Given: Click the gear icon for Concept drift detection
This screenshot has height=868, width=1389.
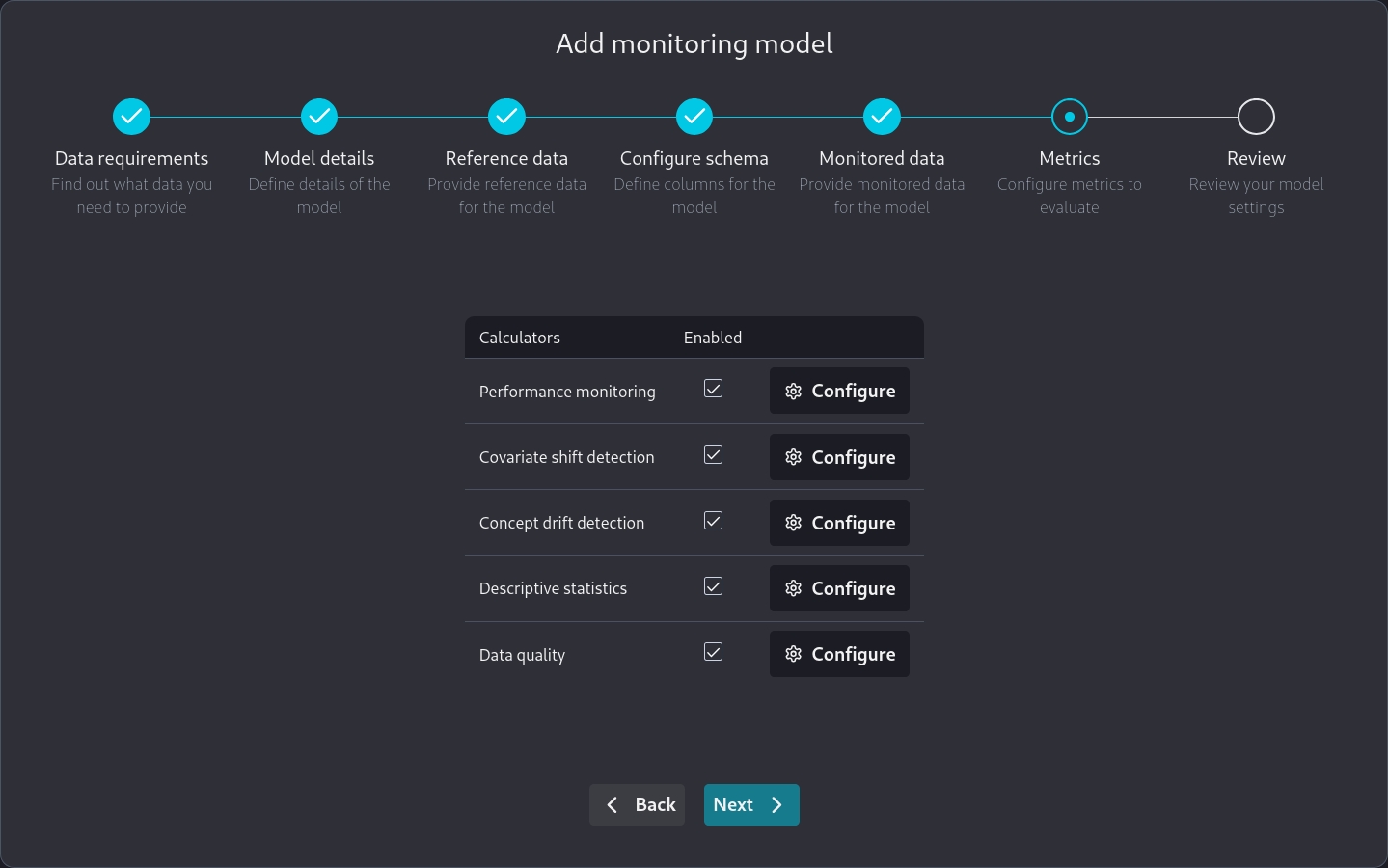Looking at the screenshot, I should tap(793, 523).
